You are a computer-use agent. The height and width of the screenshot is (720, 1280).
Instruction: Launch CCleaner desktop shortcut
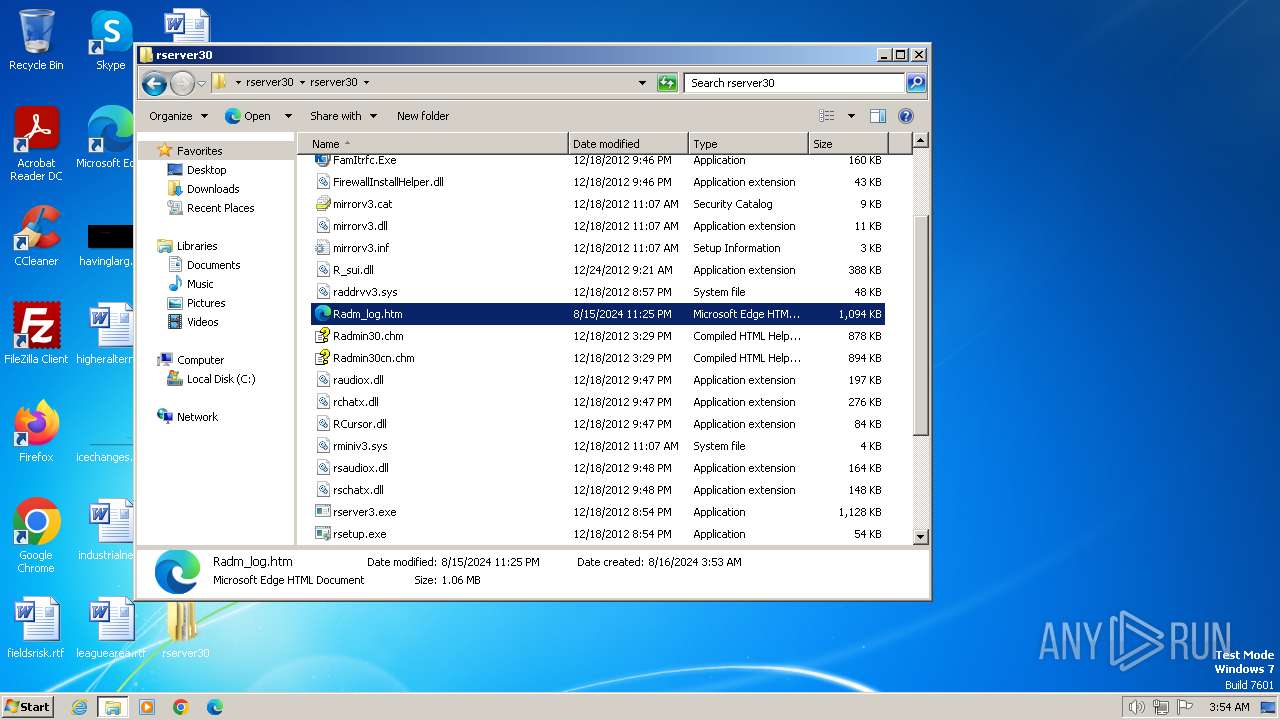point(36,236)
